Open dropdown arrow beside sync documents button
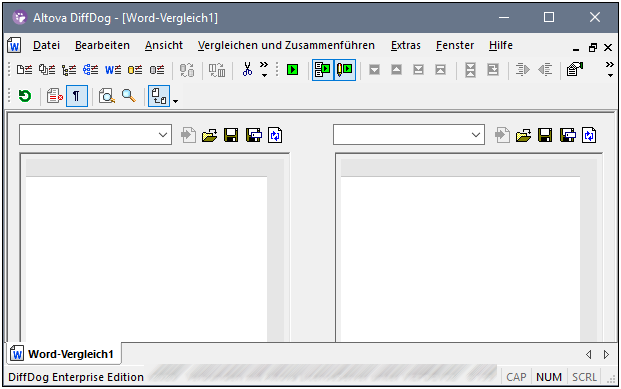 175,101
